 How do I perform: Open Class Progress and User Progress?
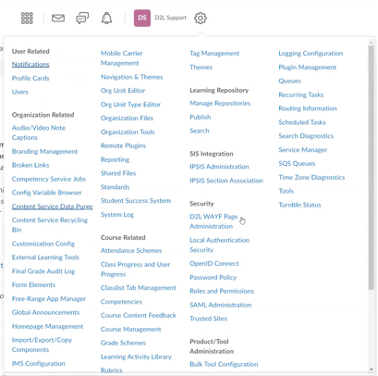[135, 269]
